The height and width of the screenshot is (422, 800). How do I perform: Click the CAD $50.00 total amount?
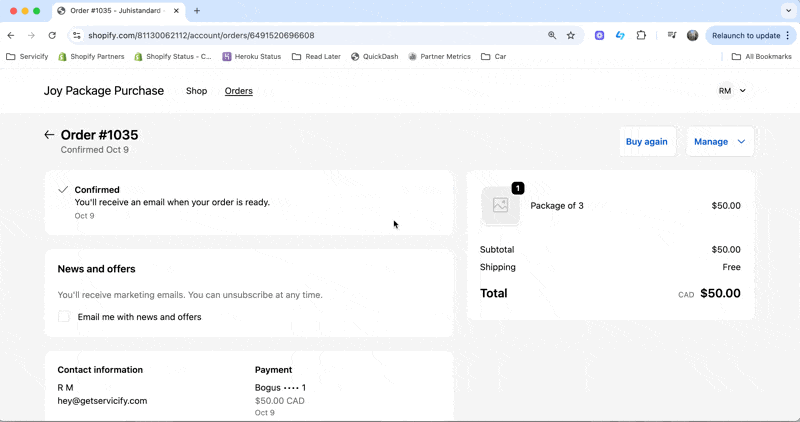709,293
